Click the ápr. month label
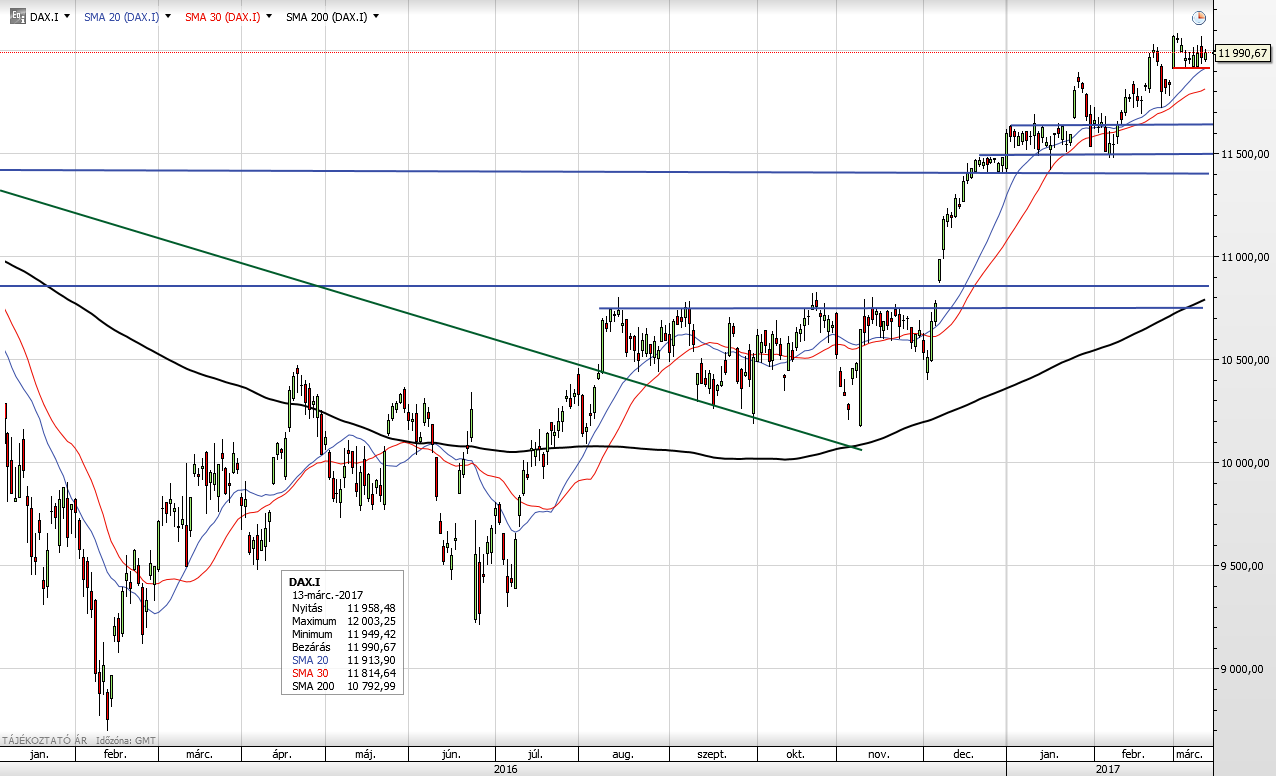1276x776 pixels. click(281, 754)
